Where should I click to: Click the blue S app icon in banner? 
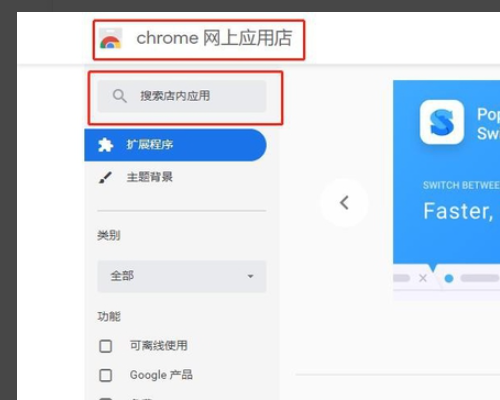442,122
